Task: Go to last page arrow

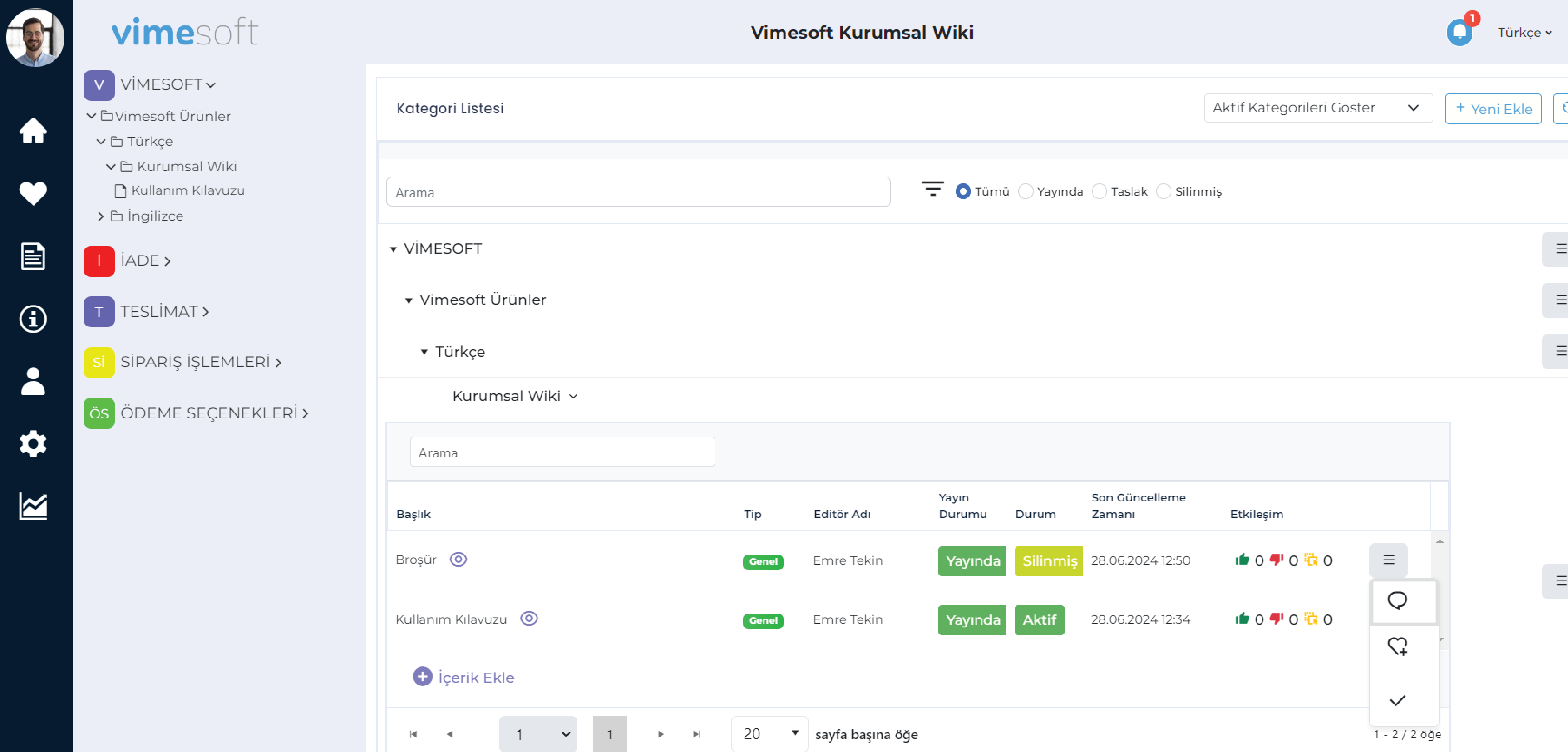Action: 696,734
